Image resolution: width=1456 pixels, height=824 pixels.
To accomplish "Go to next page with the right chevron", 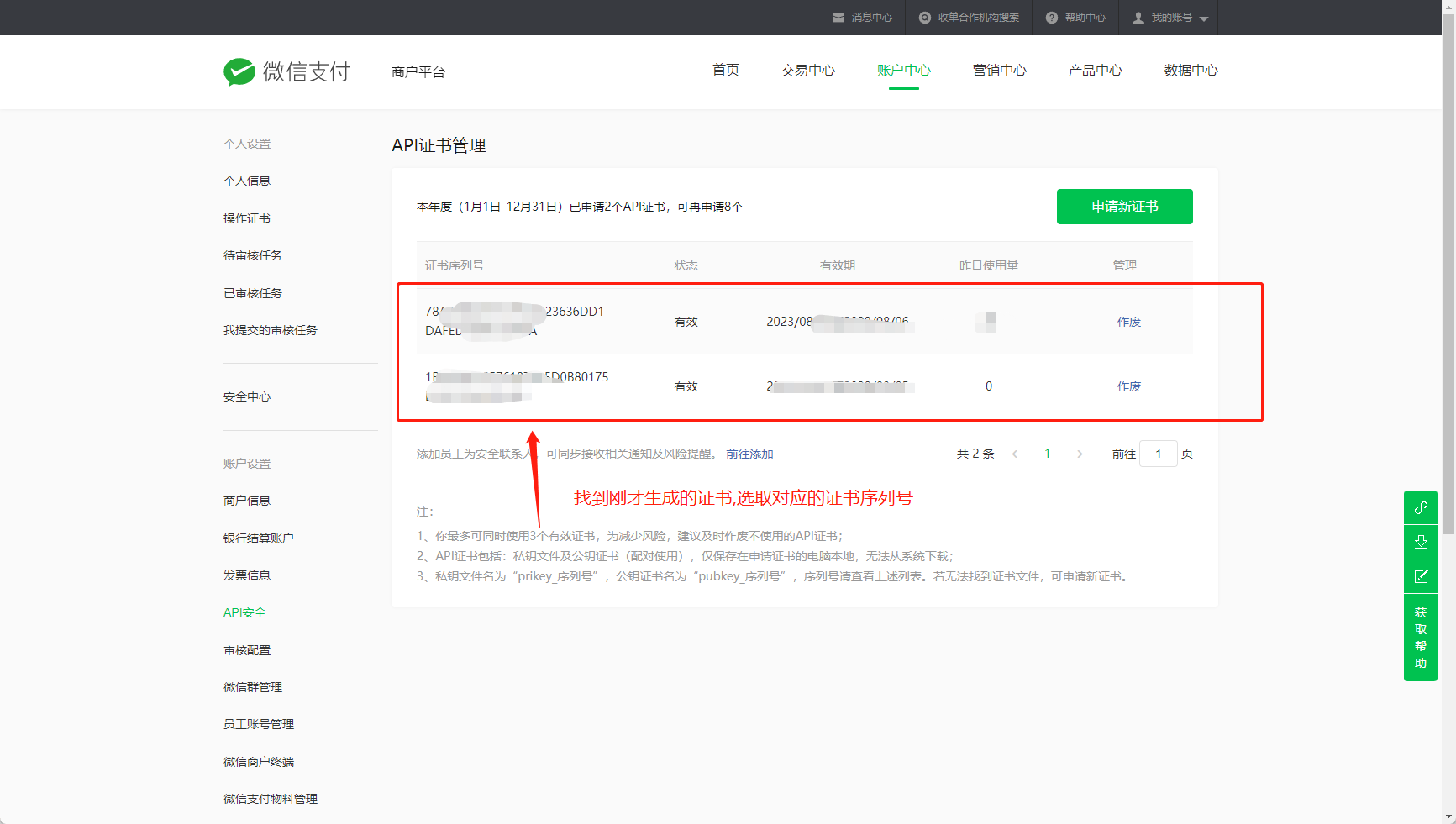I will [x=1080, y=454].
